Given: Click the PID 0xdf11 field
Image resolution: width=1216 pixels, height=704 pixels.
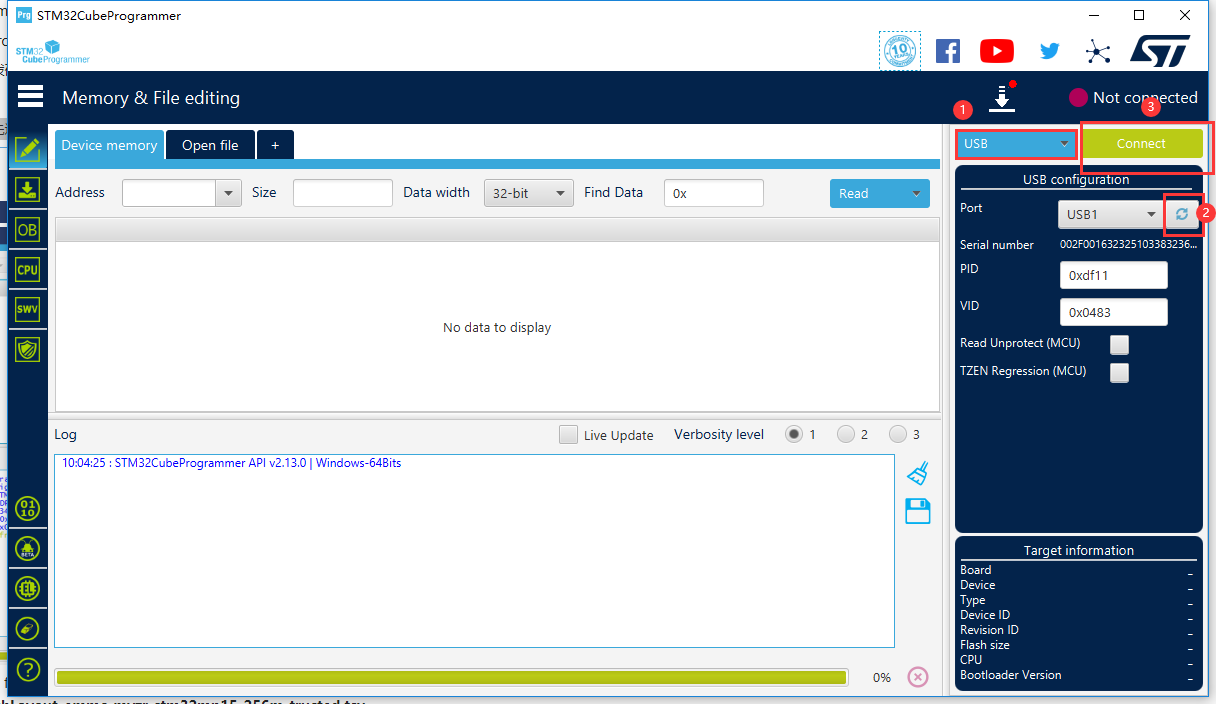Looking at the screenshot, I should 1114,275.
